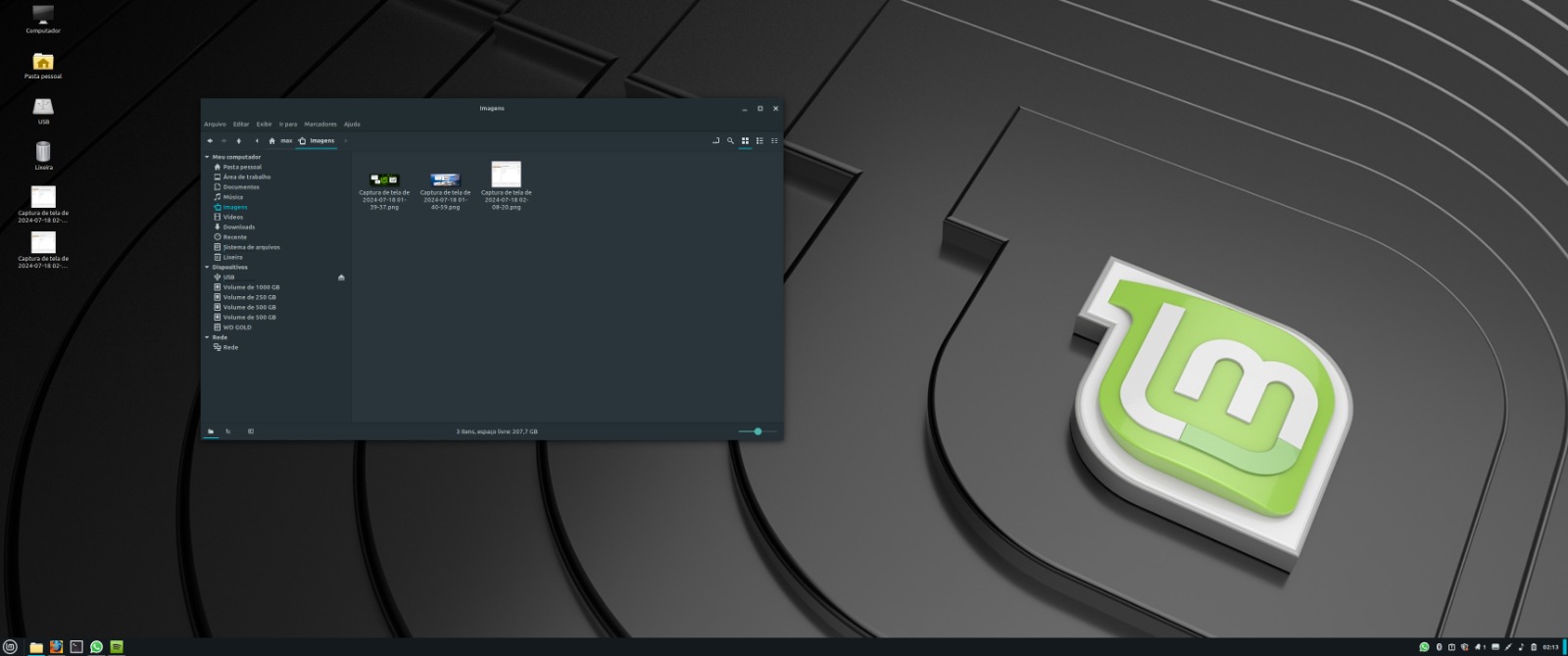Toggle the location entry icon
Image resolution: width=1568 pixels, height=656 pixels.
715,141
